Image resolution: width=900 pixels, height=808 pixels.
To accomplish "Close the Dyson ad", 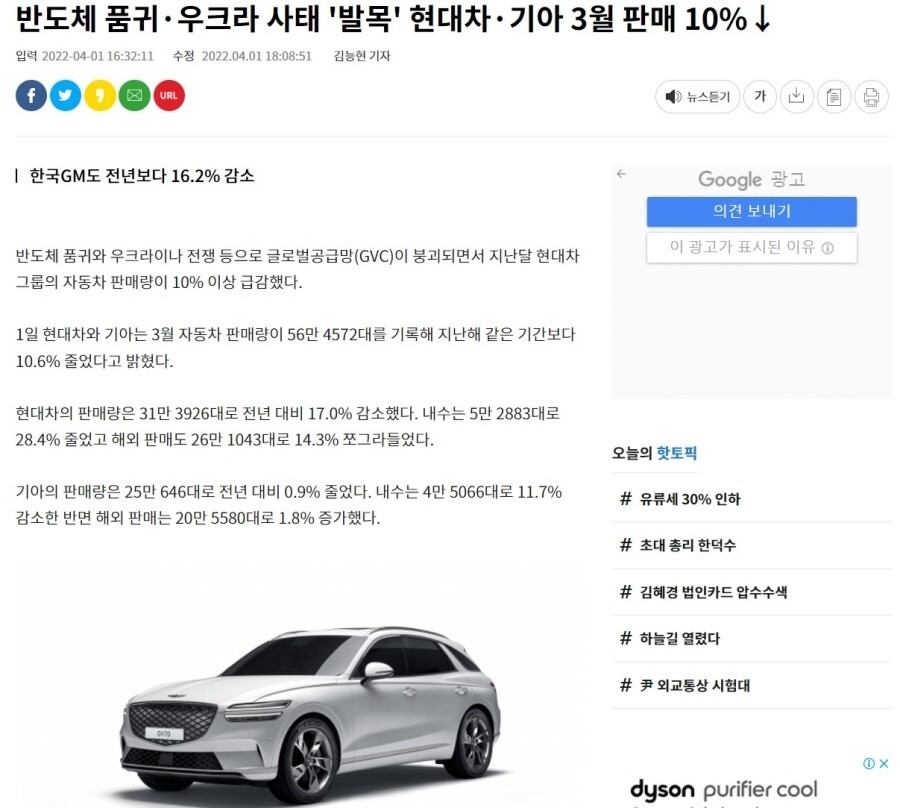I will (884, 763).
